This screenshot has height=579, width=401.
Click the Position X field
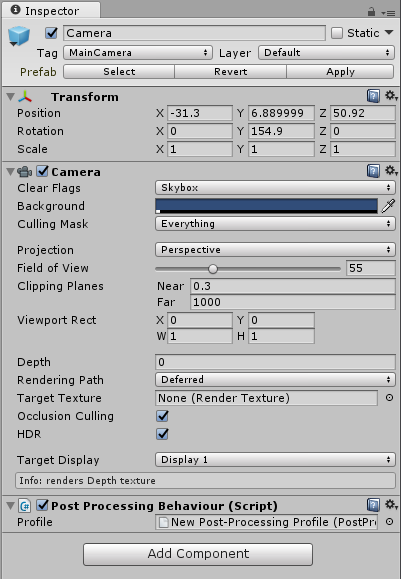200,113
